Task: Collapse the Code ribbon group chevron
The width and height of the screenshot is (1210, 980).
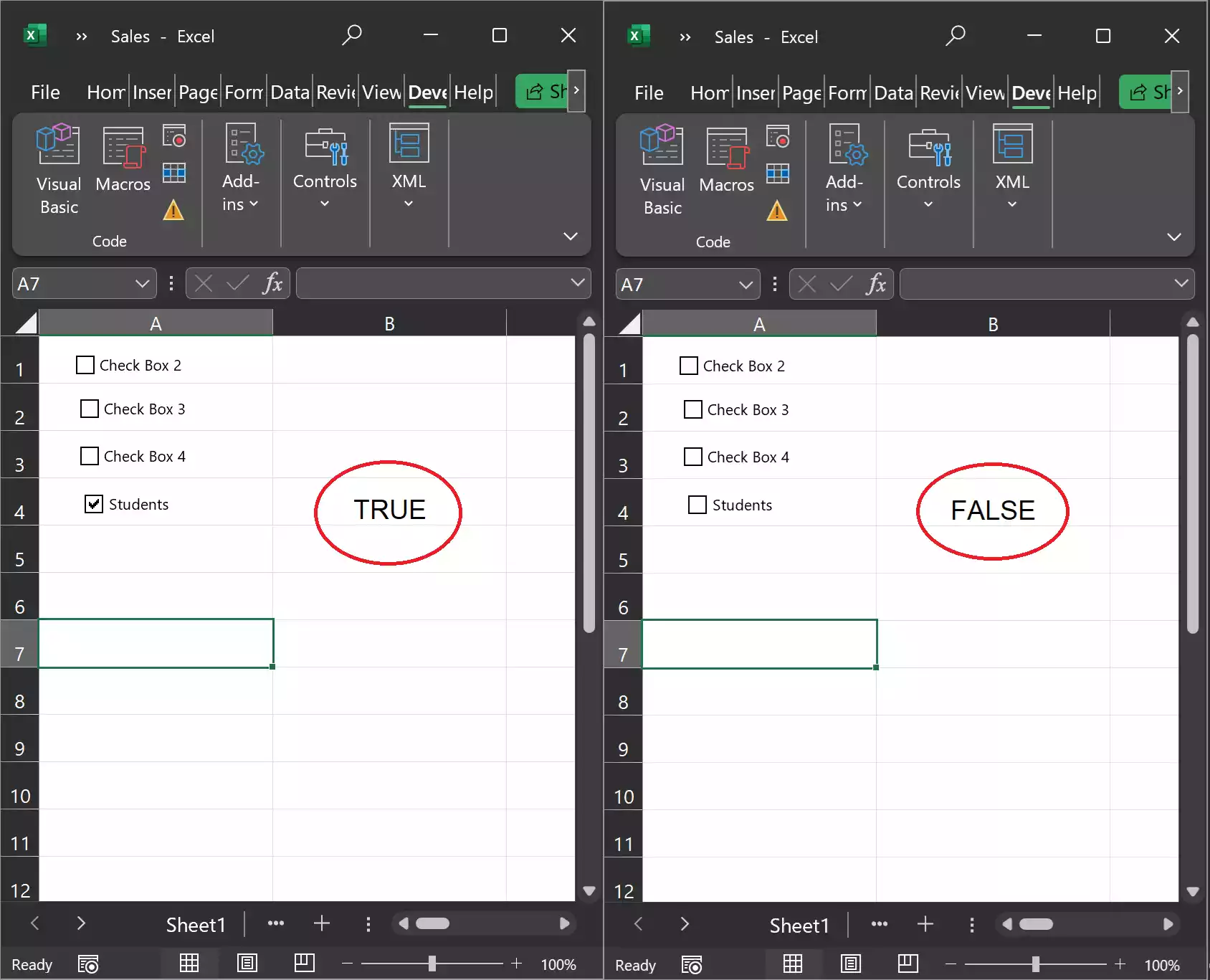Action: tap(570, 236)
